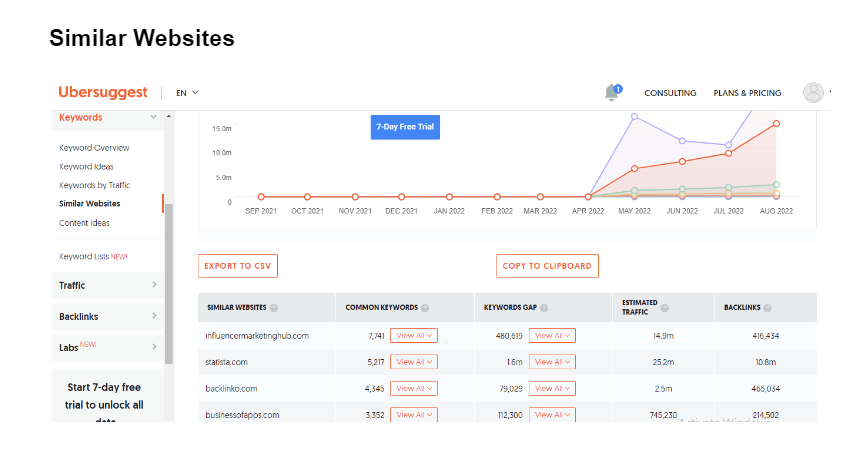
Task: Click the Ubersuggest logo
Action: [x=103, y=92]
